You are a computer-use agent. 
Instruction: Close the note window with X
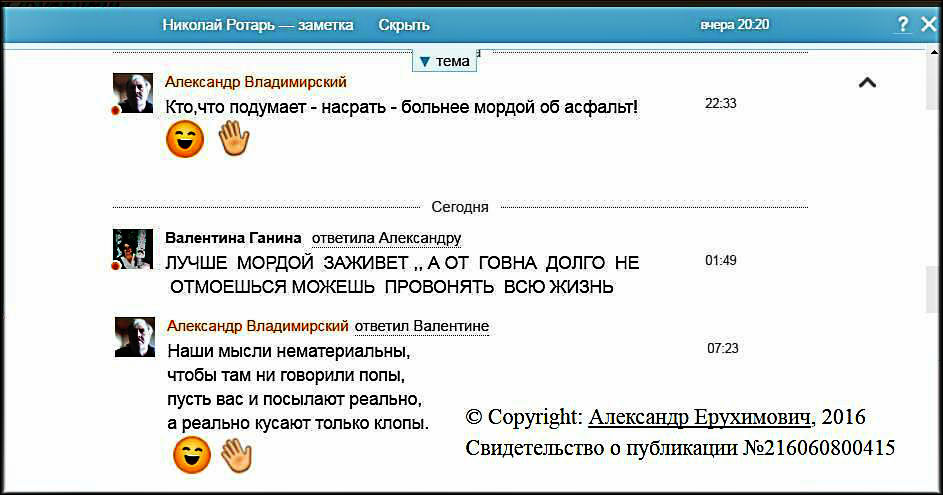pyautogui.click(x=929, y=24)
